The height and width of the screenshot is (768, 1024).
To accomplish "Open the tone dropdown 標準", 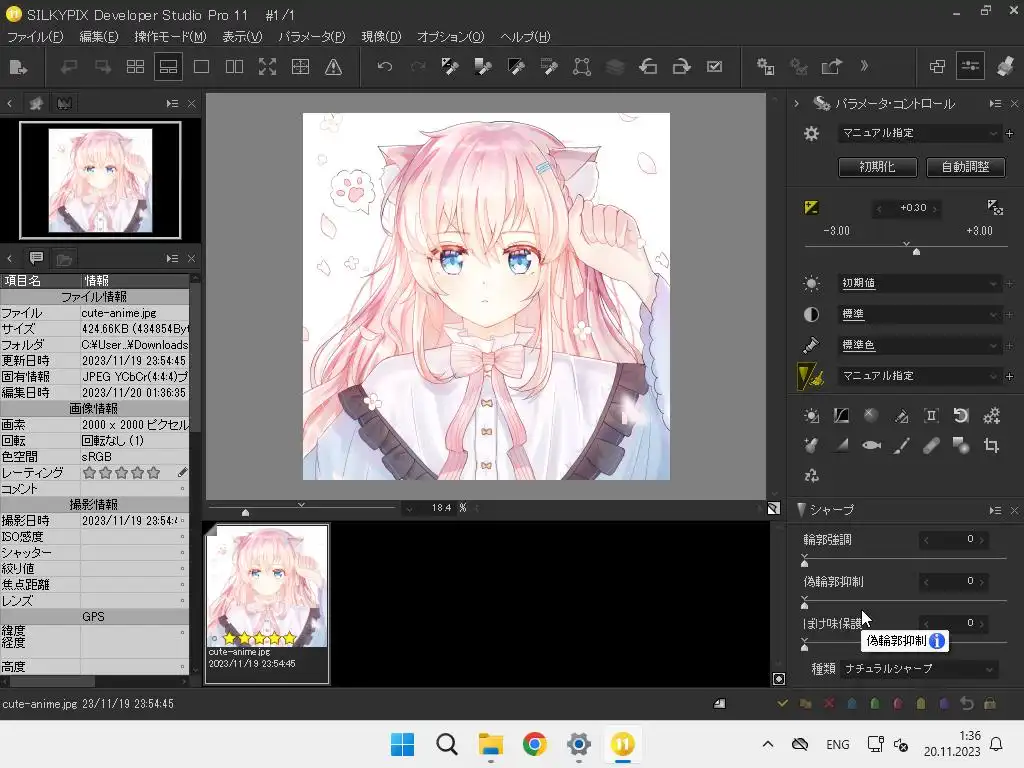I will pyautogui.click(x=919, y=314).
